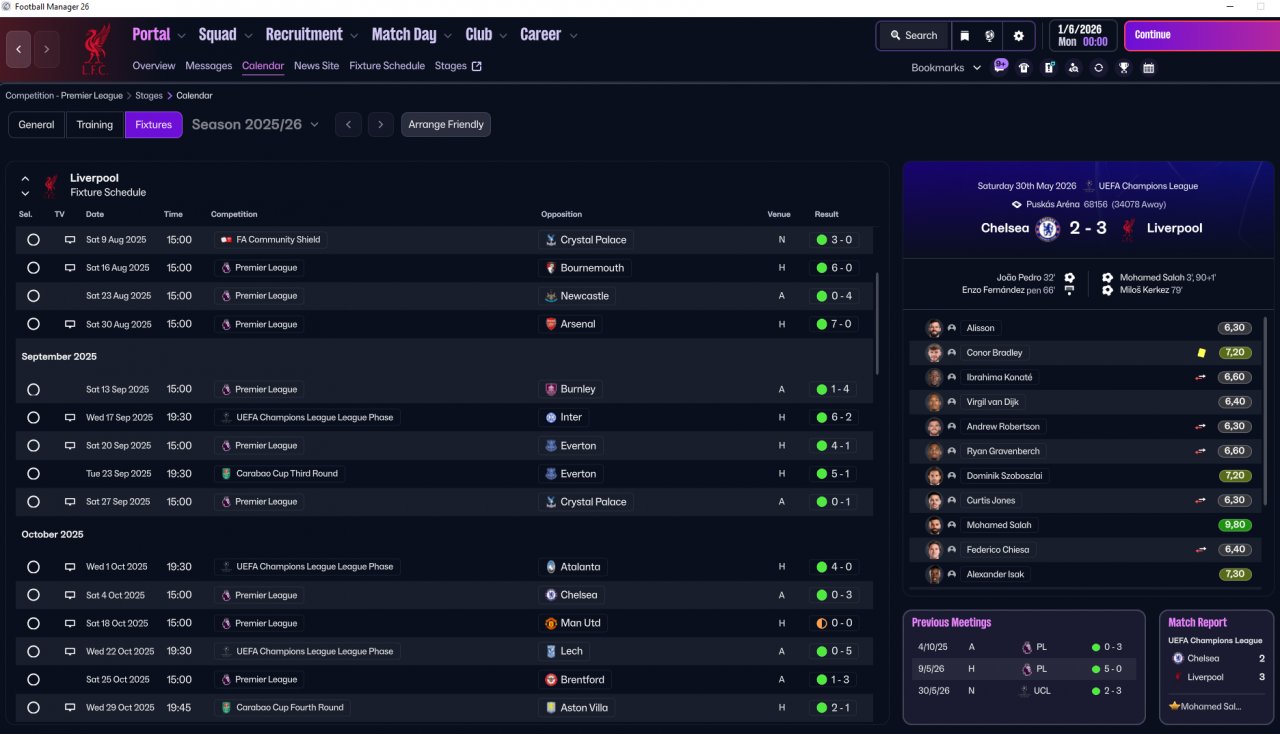This screenshot has width=1280, height=734.
Task: Expand the Club menu dropdown
Action: coord(503,36)
